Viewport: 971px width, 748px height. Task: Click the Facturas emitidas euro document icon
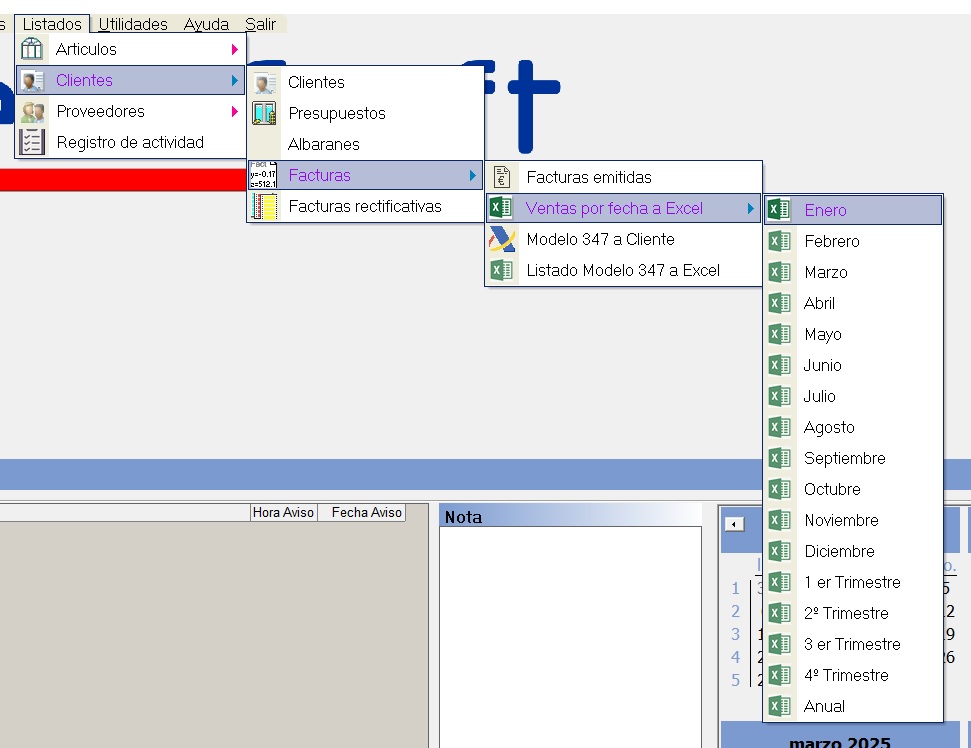click(501, 177)
